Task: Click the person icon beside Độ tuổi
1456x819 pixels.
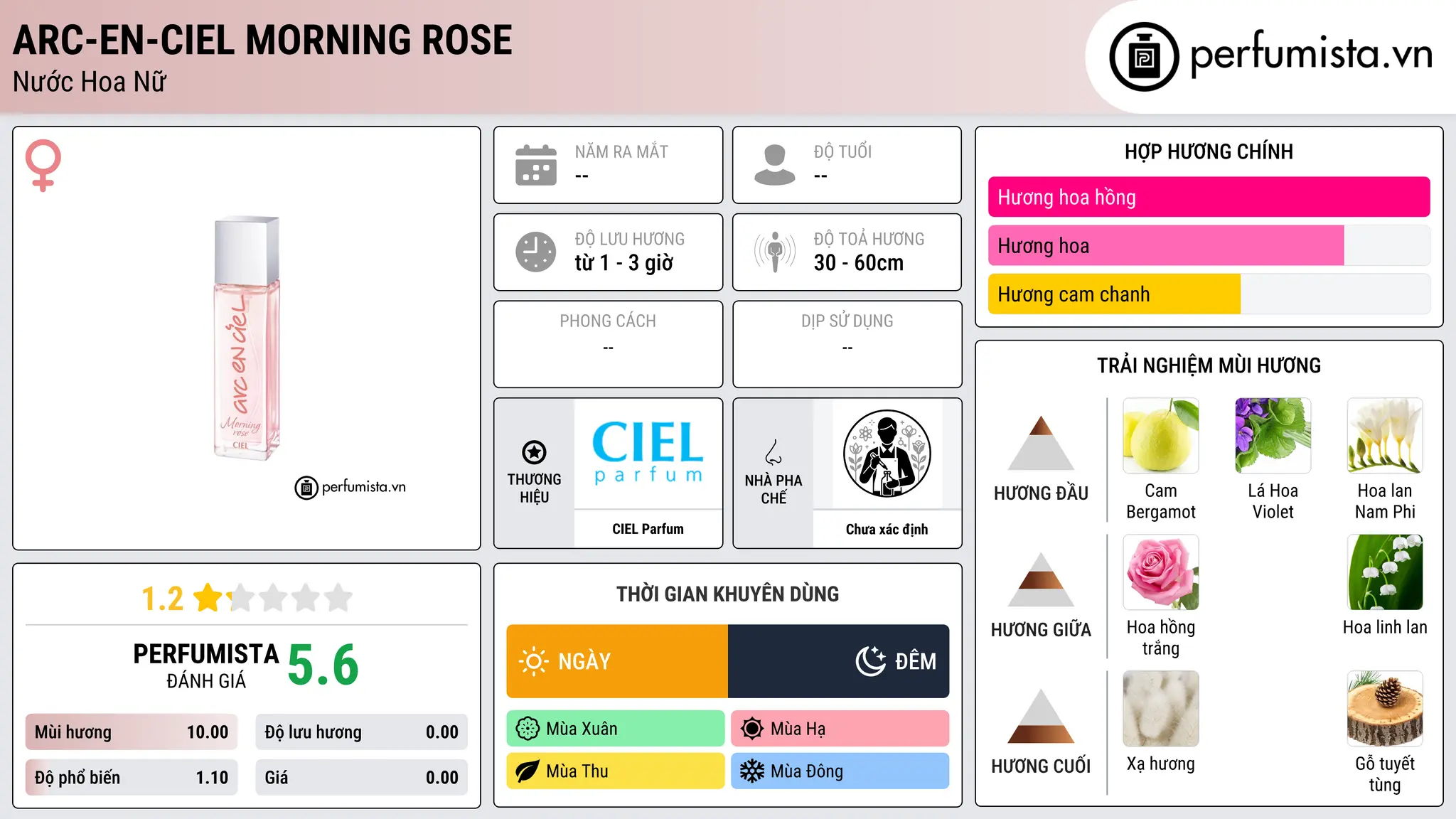Action: [775, 165]
